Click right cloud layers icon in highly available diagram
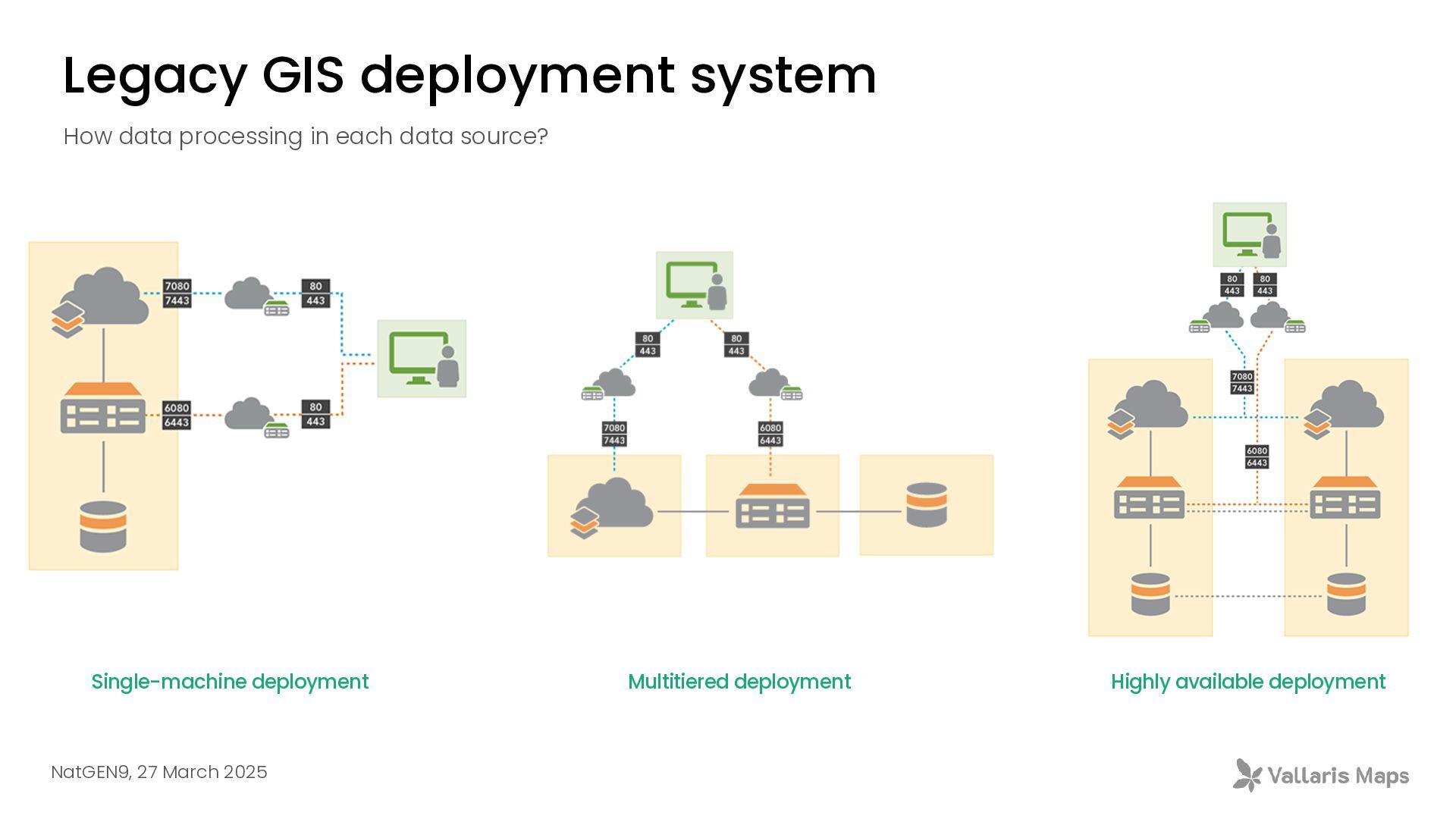 click(x=1344, y=409)
